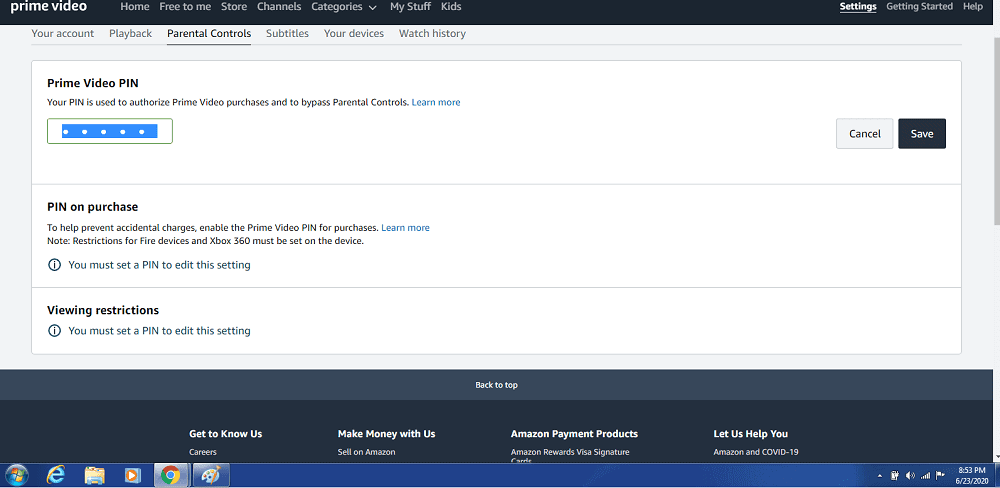Click the network signal tray icon
Image resolution: width=1000 pixels, height=488 pixels.
[x=925, y=475]
